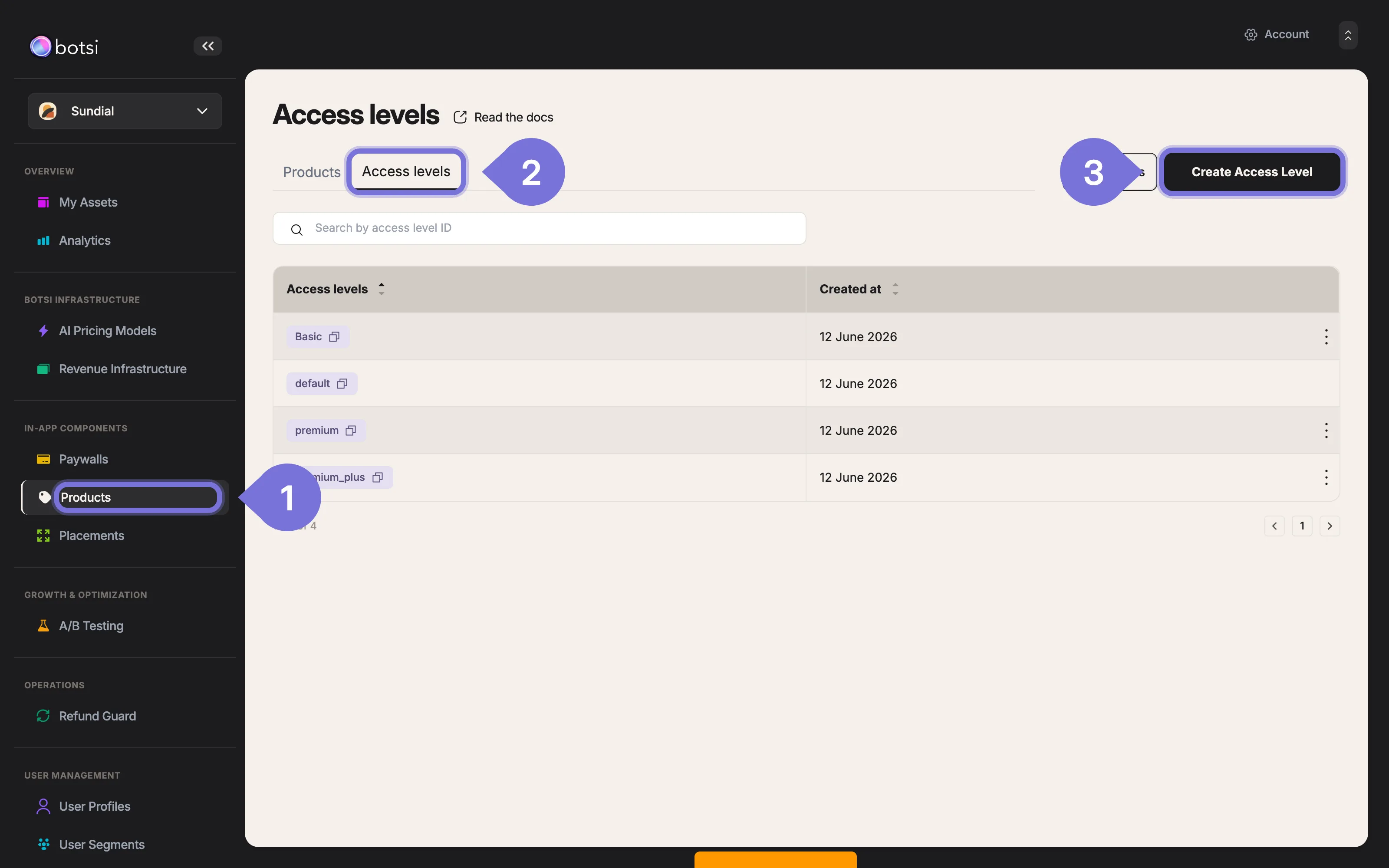Click the Products tag icon in sidebar
1389x868 pixels.
[44, 497]
